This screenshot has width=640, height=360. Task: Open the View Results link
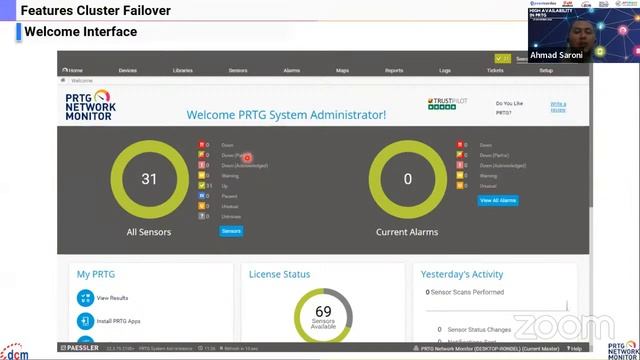point(112,298)
